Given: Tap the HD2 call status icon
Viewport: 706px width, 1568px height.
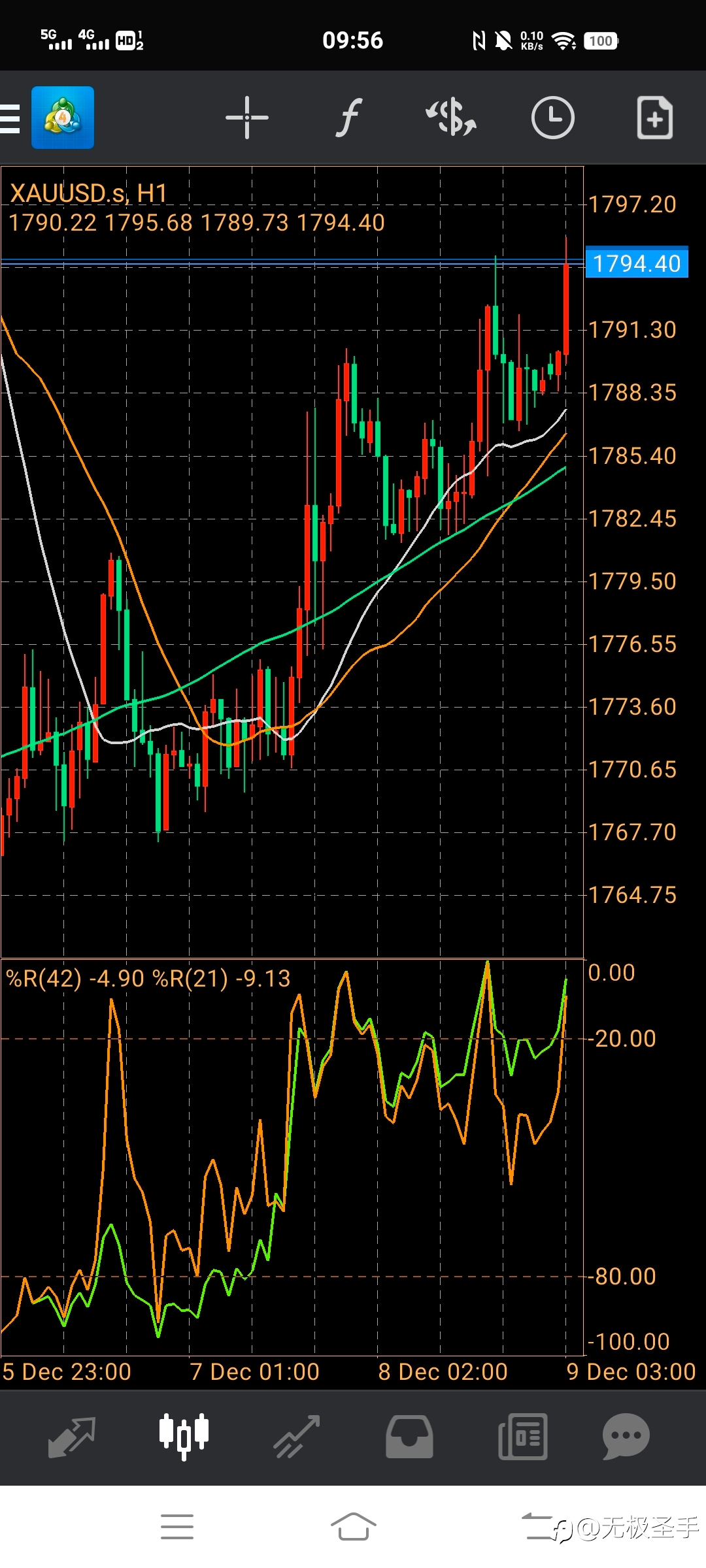Looking at the screenshot, I should (x=129, y=41).
